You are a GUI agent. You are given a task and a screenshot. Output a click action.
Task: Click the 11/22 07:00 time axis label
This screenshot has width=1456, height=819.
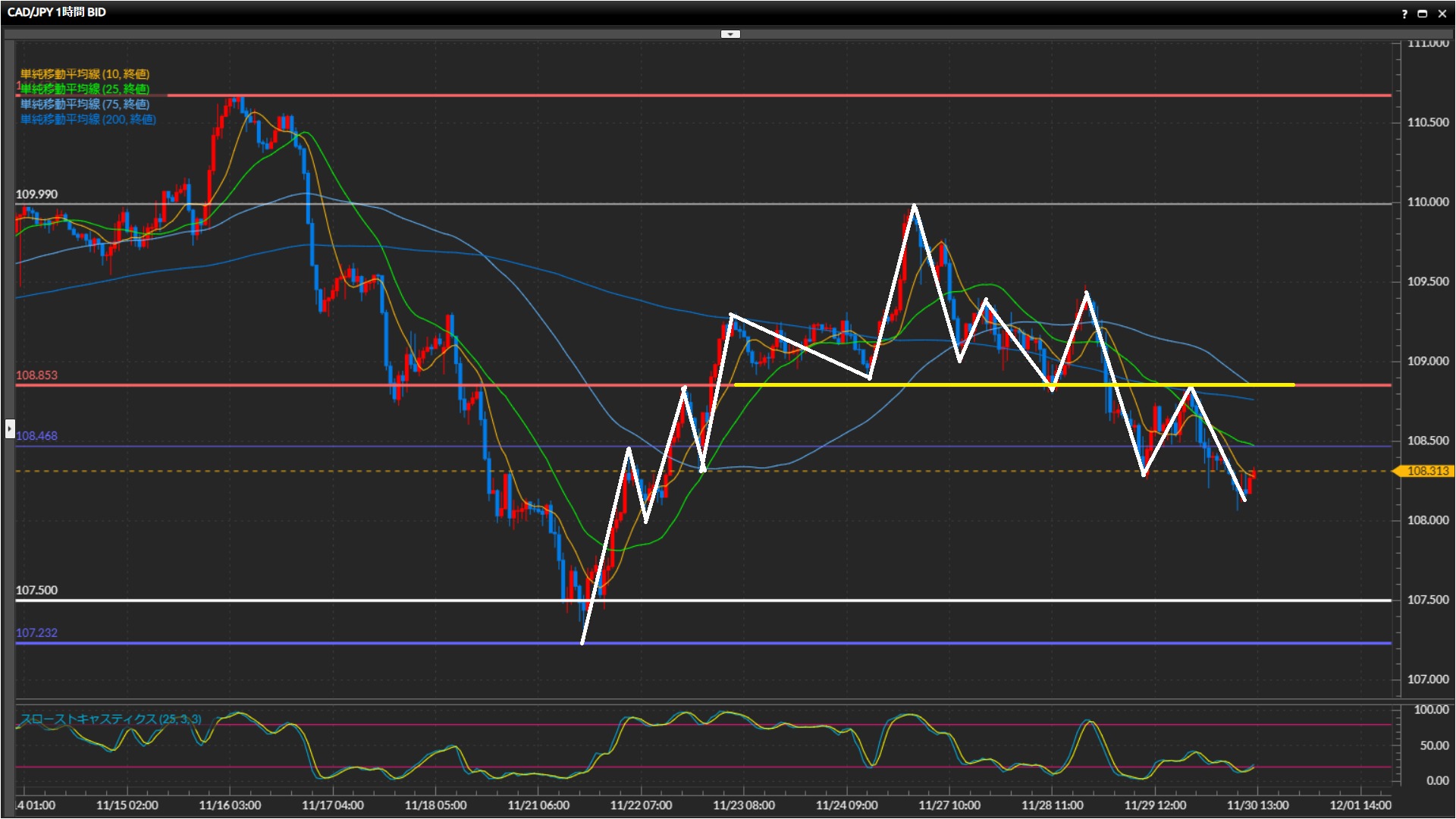[x=641, y=805]
